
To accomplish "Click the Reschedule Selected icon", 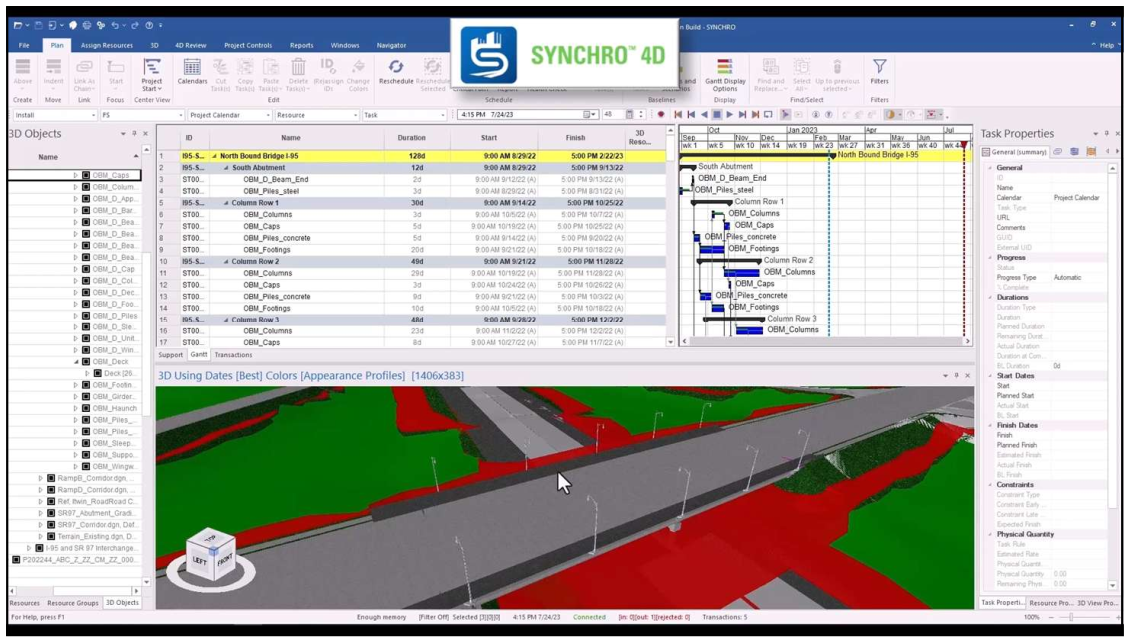I will click(x=432, y=67).
